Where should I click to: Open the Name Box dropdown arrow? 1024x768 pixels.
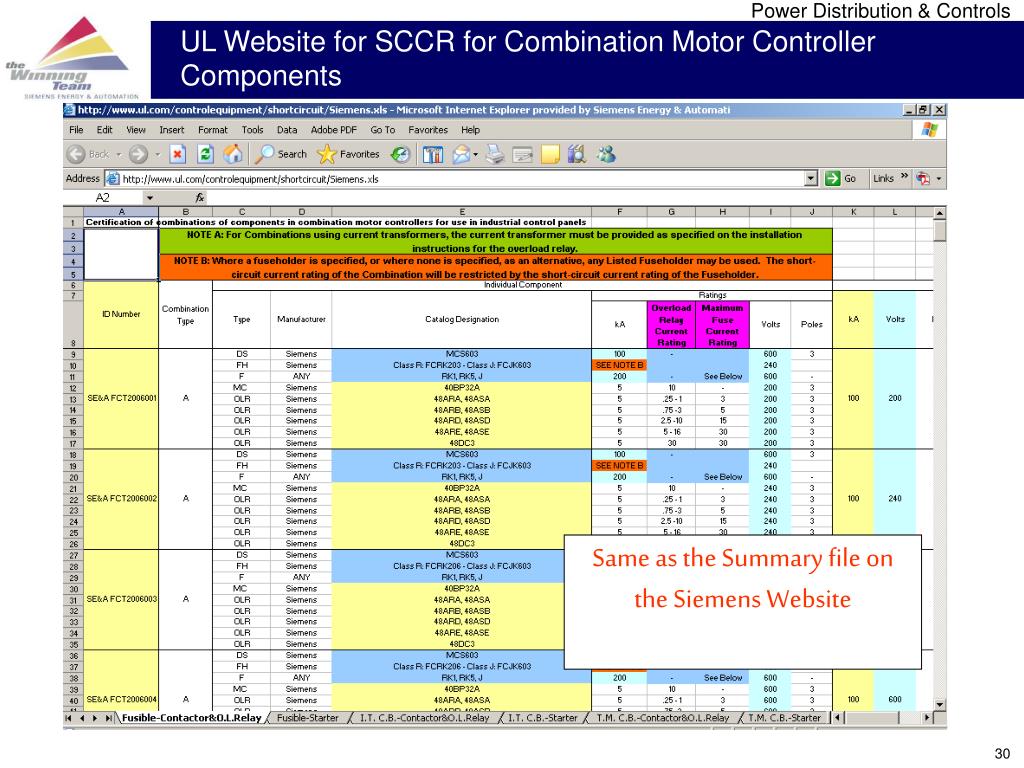point(150,197)
